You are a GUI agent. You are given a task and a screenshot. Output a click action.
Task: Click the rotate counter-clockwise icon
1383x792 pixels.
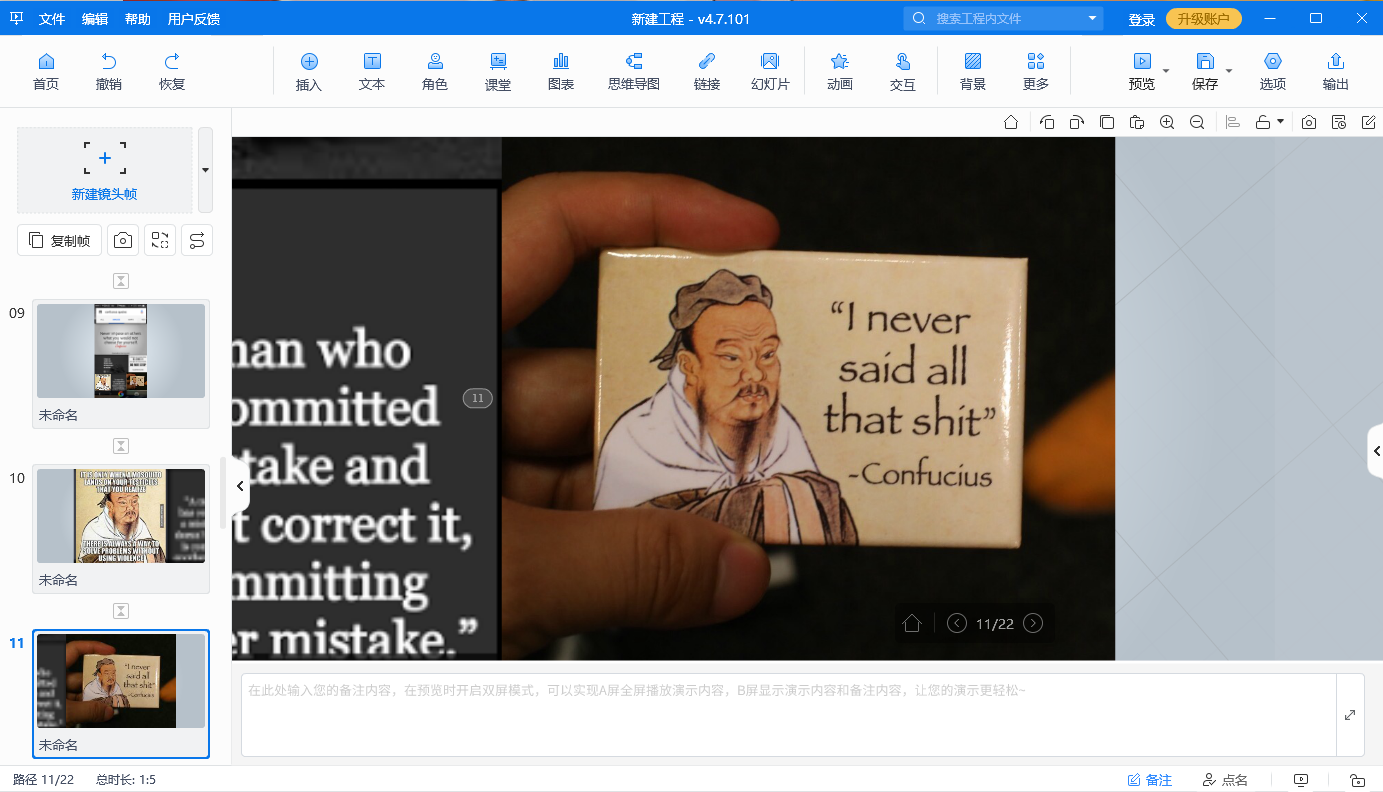(x=1047, y=122)
